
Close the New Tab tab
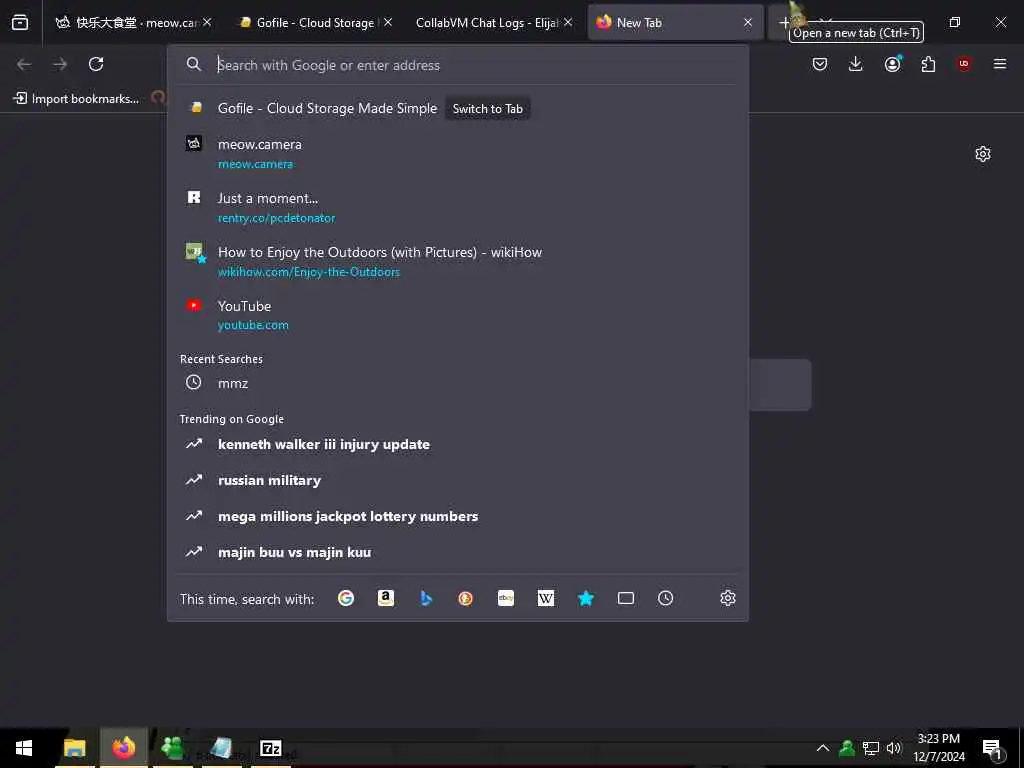pyautogui.click(x=748, y=23)
